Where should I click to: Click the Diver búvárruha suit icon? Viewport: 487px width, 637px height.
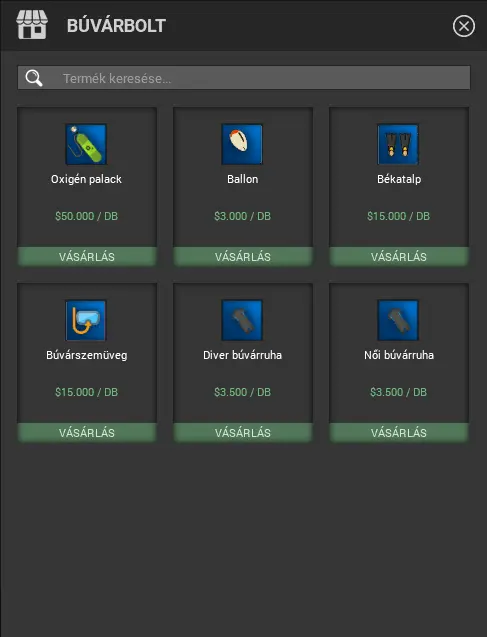tap(242, 320)
